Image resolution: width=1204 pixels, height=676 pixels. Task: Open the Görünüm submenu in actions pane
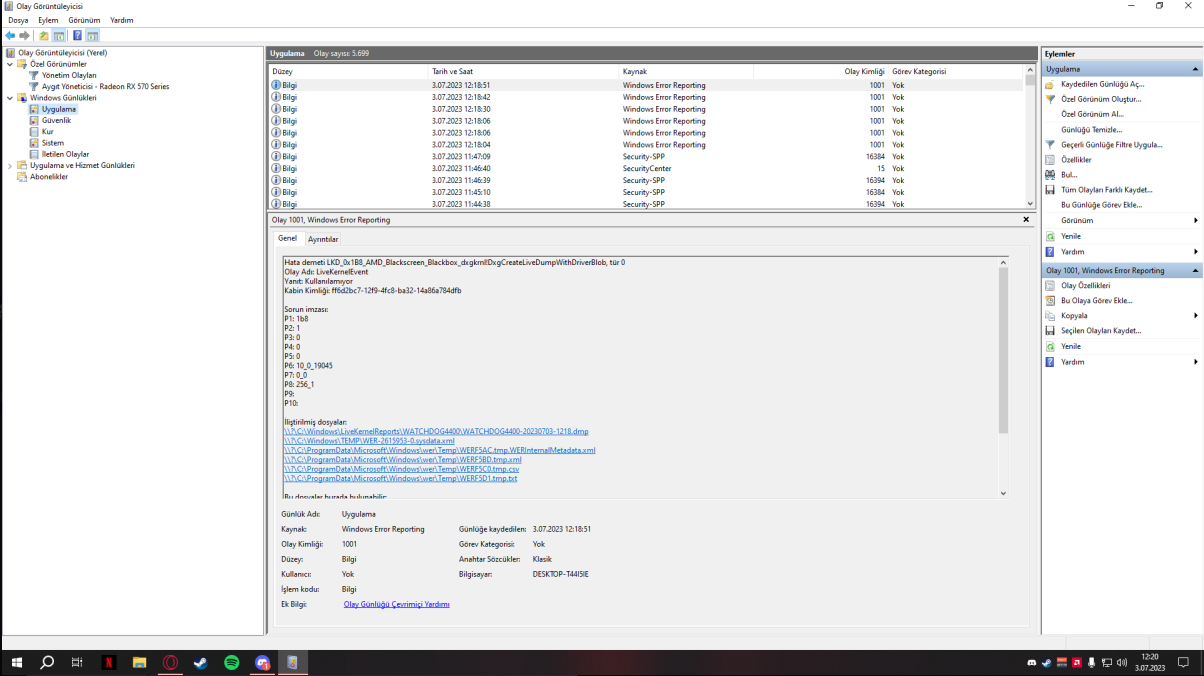tap(1122, 220)
